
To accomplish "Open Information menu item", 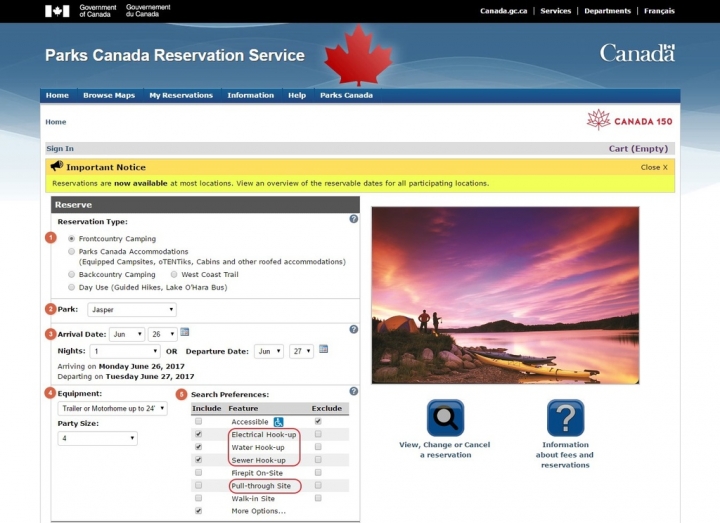I will click(x=250, y=96).
